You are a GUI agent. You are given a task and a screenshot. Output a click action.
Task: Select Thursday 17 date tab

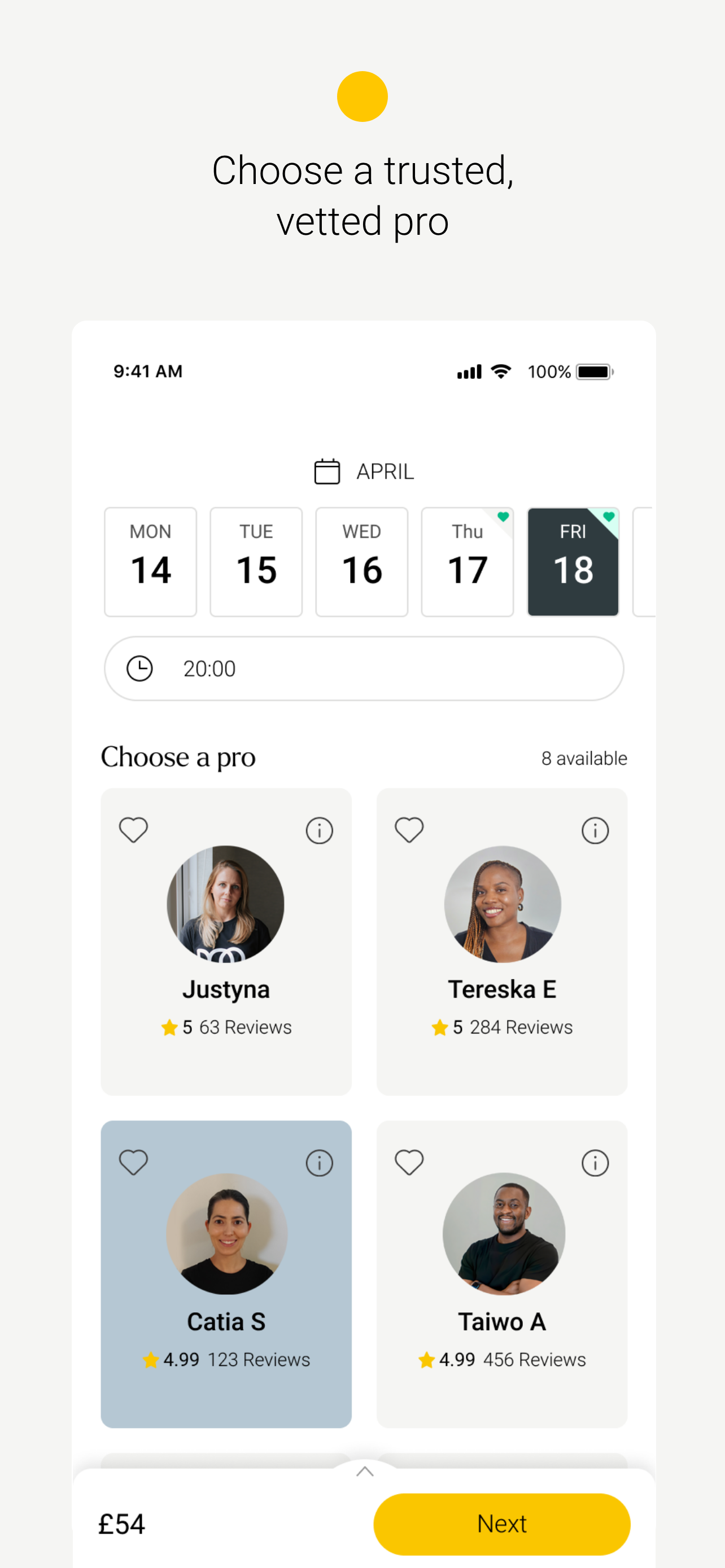click(468, 562)
